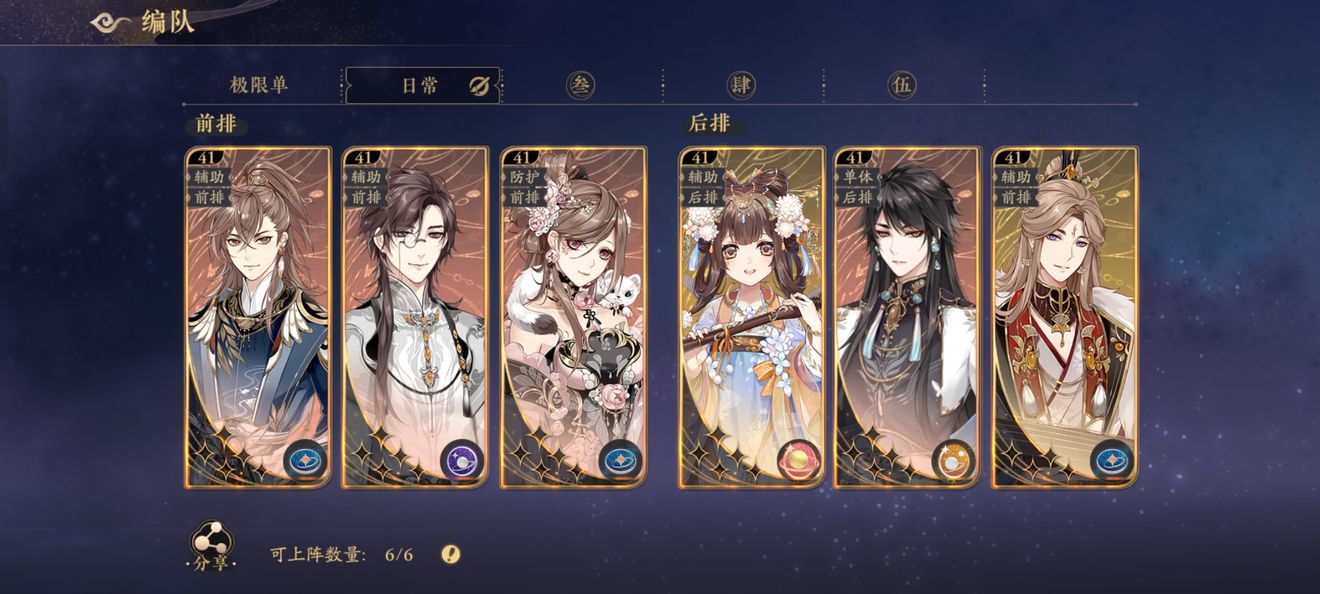Select the 防护 front-row character with flowers
1320x594 pixels.
point(573,317)
